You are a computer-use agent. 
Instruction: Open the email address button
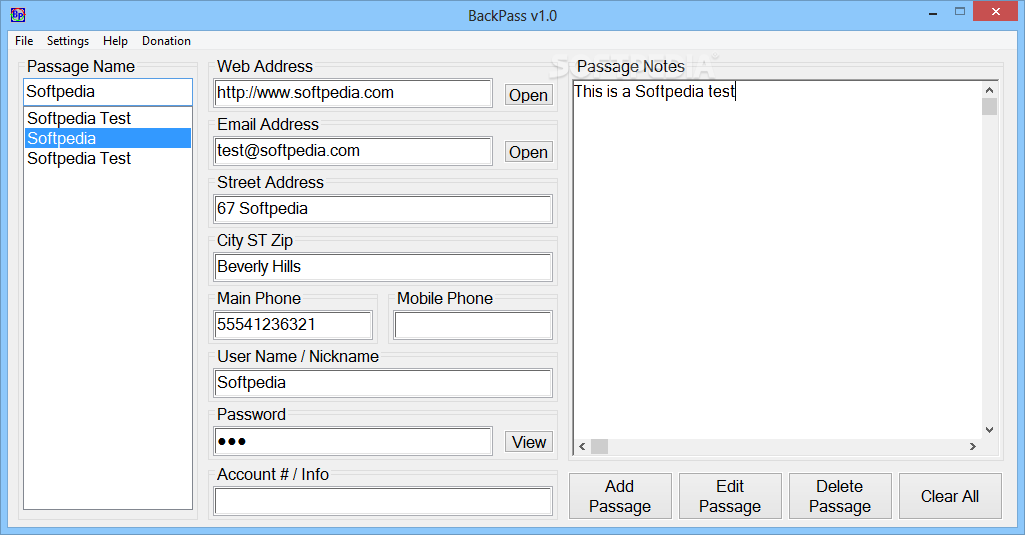pos(528,152)
